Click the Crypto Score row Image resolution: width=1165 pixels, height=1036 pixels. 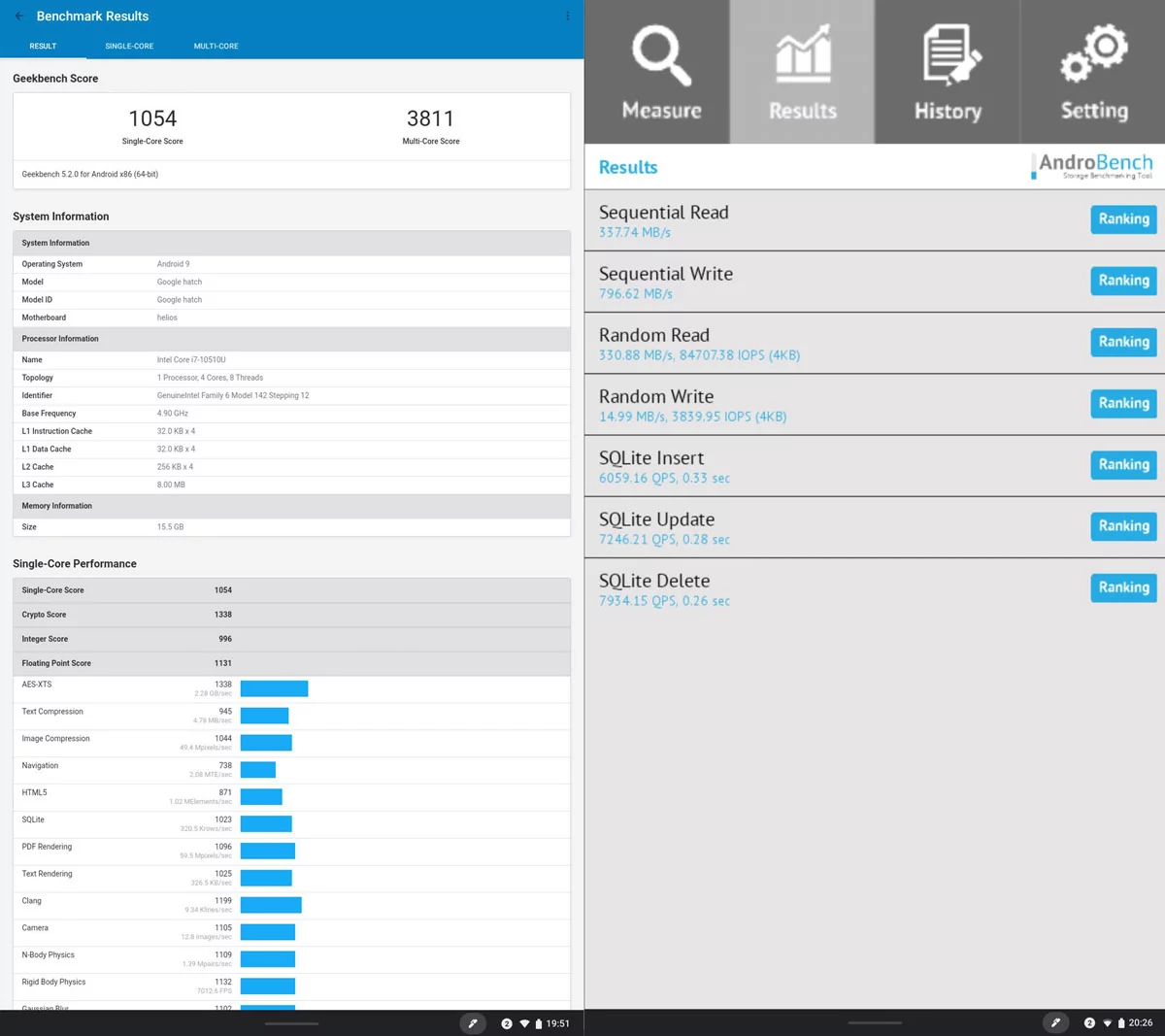click(x=291, y=615)
